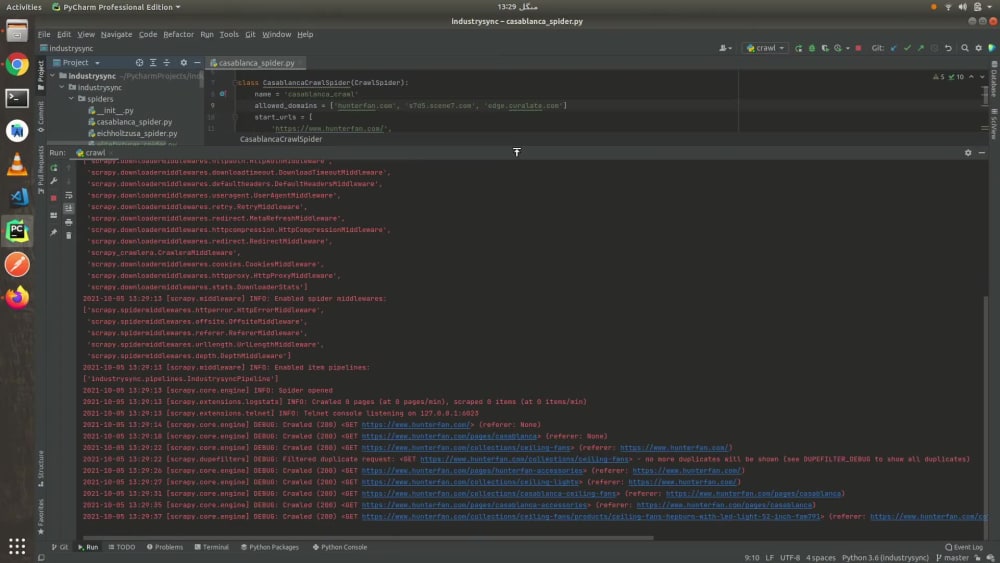Screen dimensions: 1000x563
Task: Switch to the Python Console tab
Action: (340, 547)
